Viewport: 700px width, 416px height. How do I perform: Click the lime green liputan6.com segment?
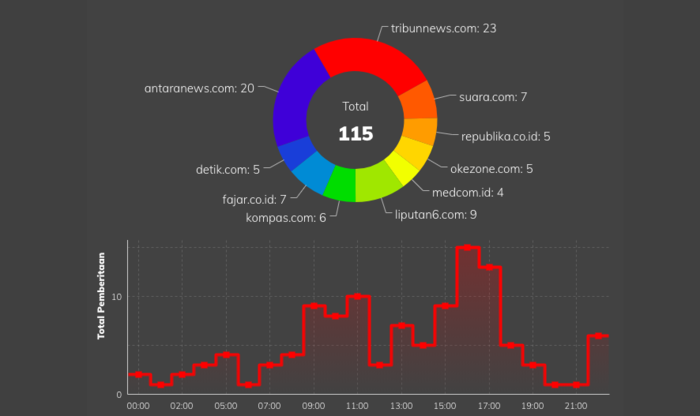click(377, 184)
